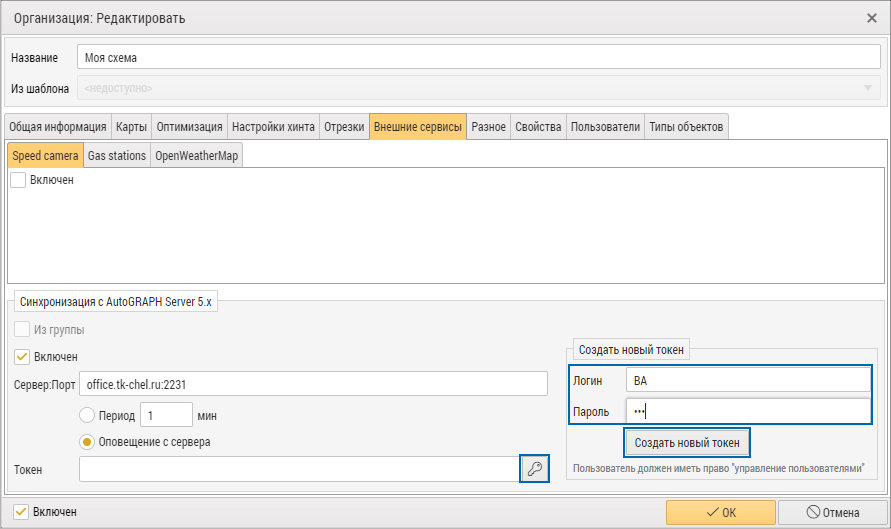
Task: Toggle the Из группы checkbox
Action: 22,330
